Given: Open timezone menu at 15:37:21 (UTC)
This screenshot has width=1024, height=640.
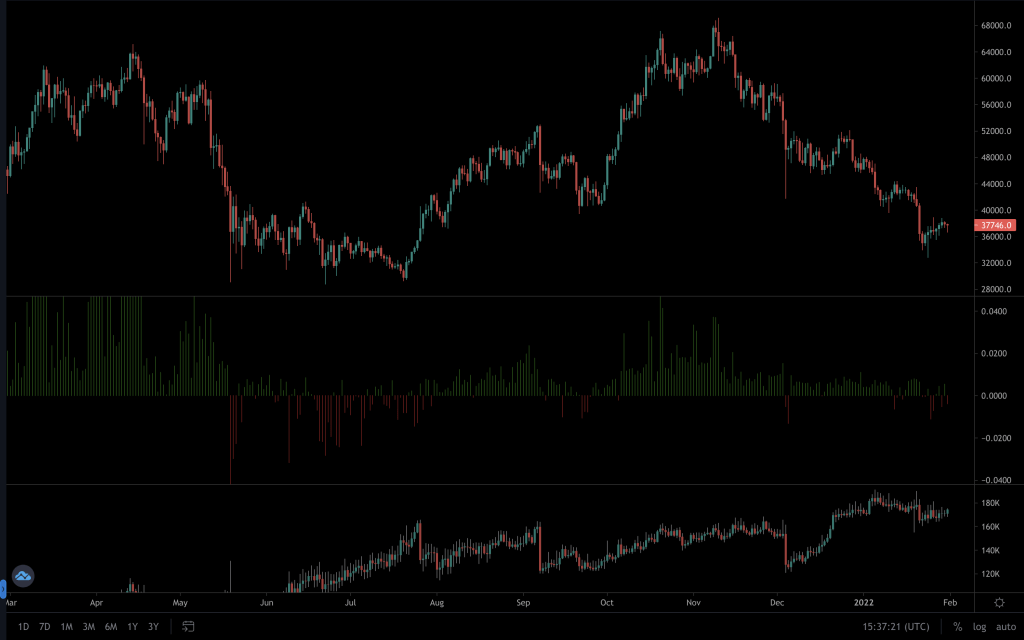Looking at the screenshot, I should (x=895, y=626).
